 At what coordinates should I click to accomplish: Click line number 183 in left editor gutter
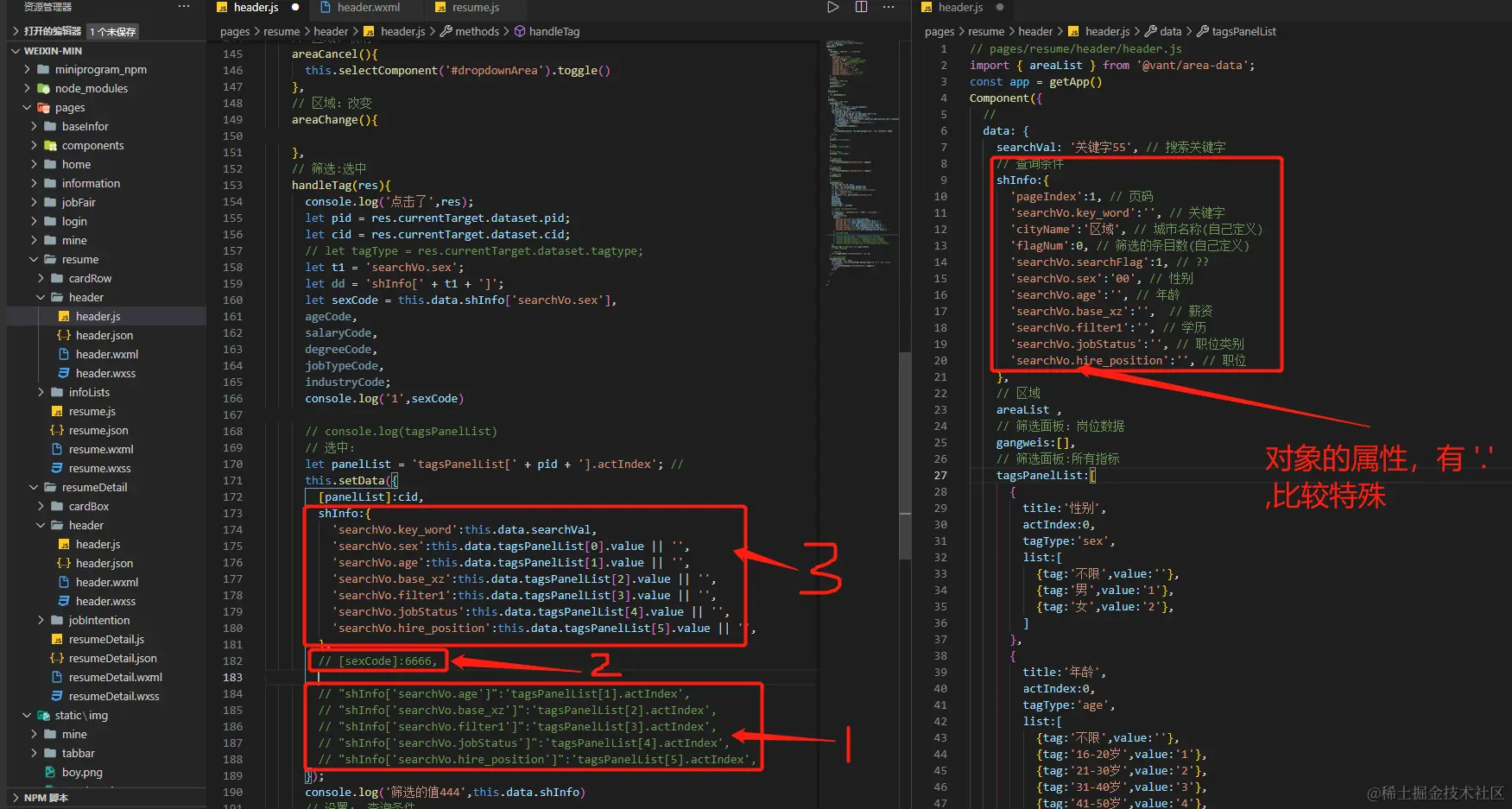click(233, 678)
